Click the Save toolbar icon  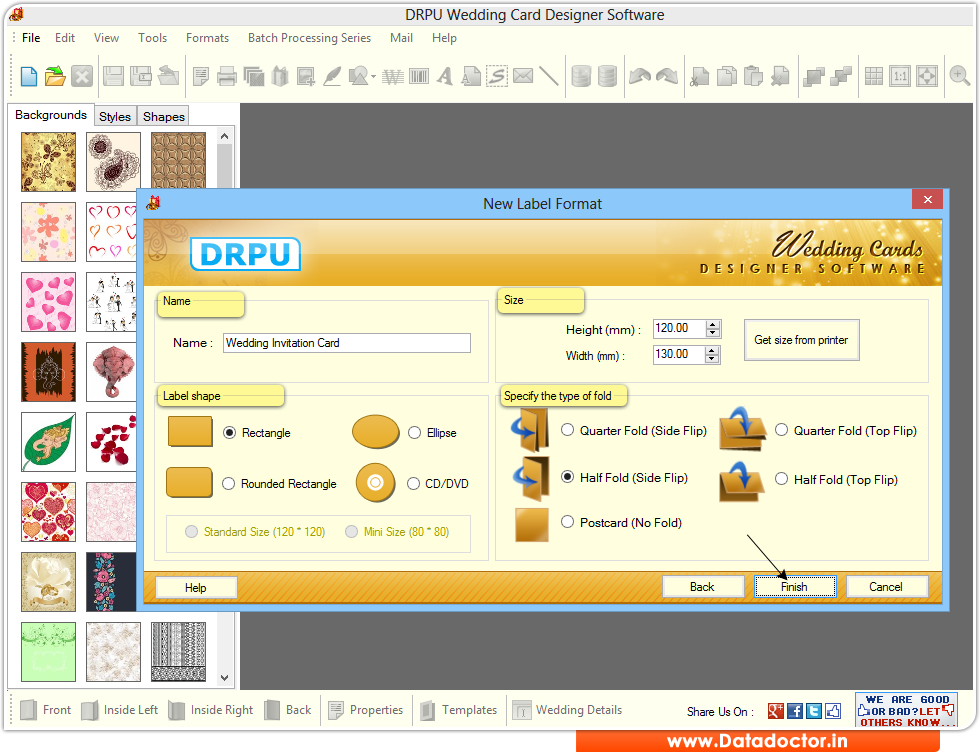113,76
